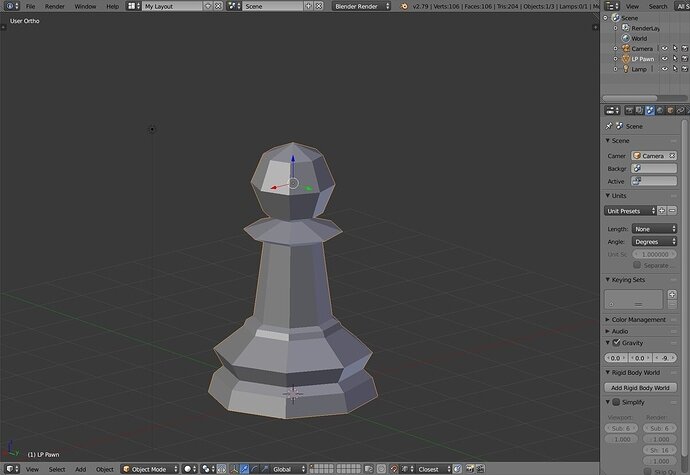This screenshot has height=475, width=690.
Task: Open the Help menu
Action: [112, 6]
